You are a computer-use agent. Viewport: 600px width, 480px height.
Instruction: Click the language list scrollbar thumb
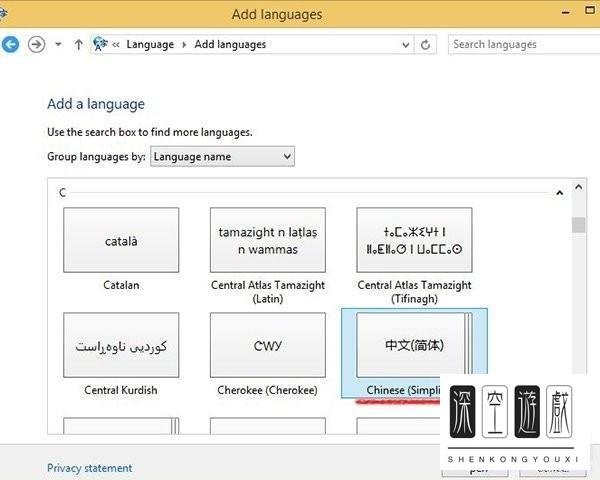[579, 225]
